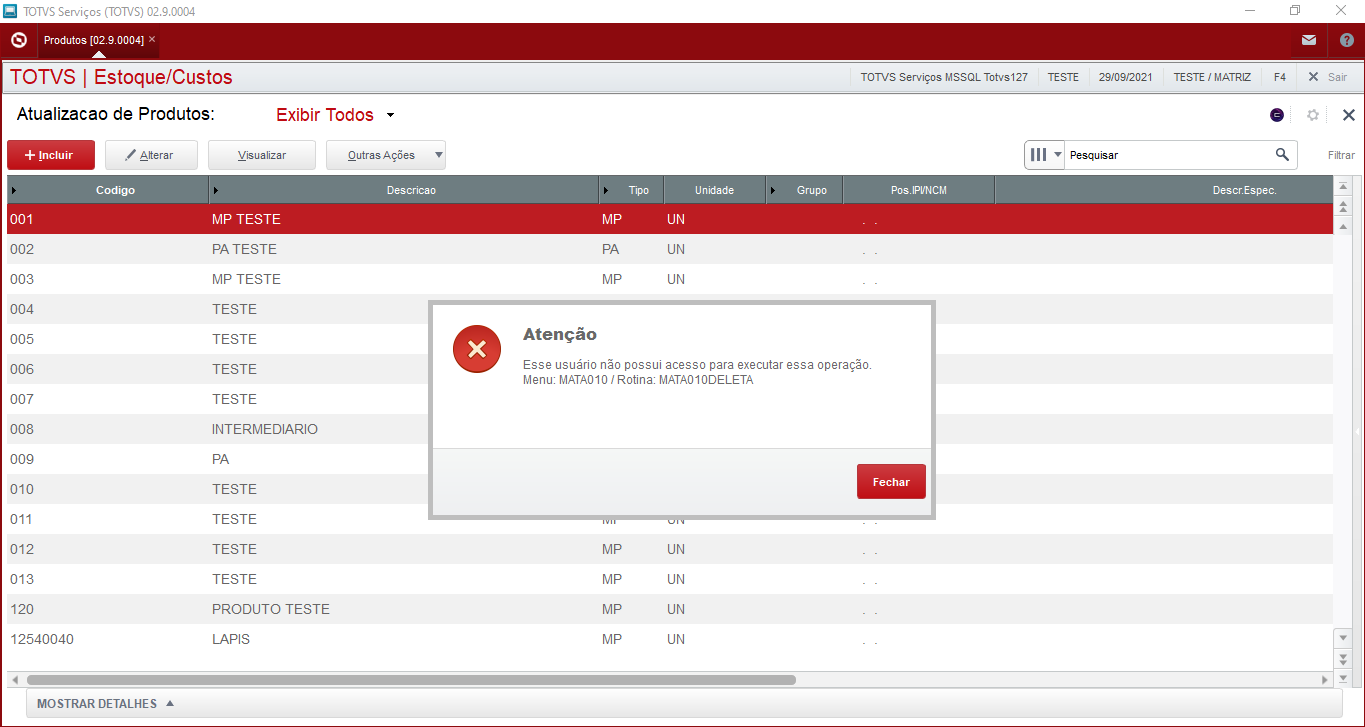Click the Visualizar button
The width and height of the screenshot is (1365, 727).
pos(262,155)
